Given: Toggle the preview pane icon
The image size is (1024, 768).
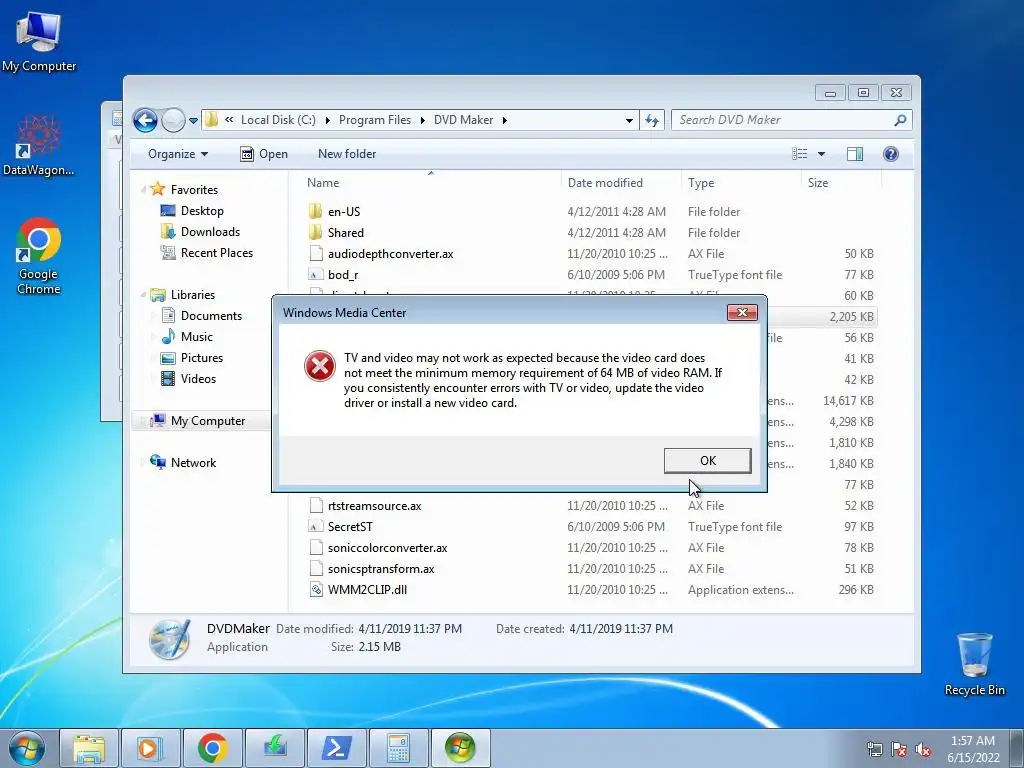Looking at the screenshot, I should coord(854,154).
